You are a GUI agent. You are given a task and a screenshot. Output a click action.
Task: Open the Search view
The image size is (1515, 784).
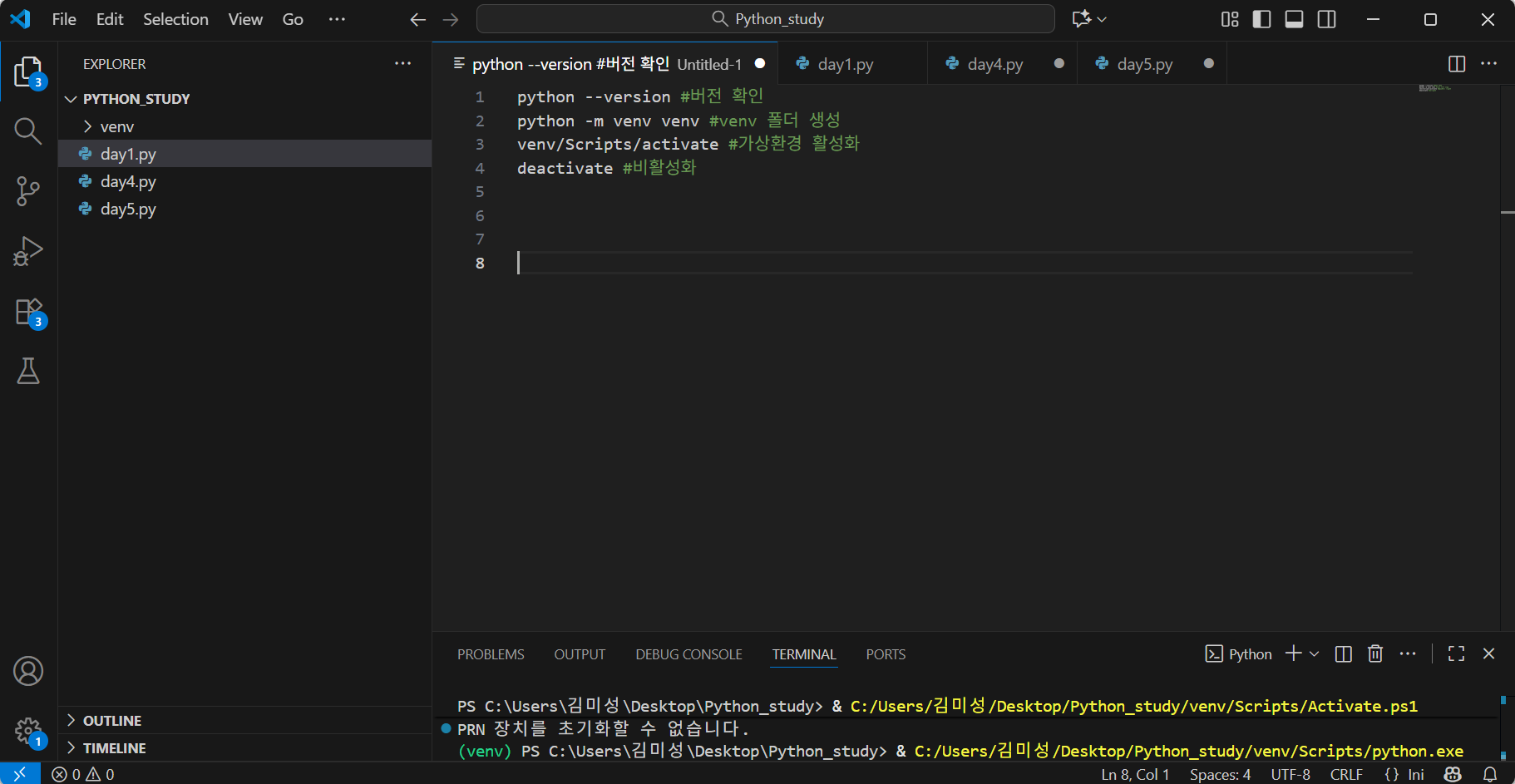pyautogui.click(x=28, y=131)
